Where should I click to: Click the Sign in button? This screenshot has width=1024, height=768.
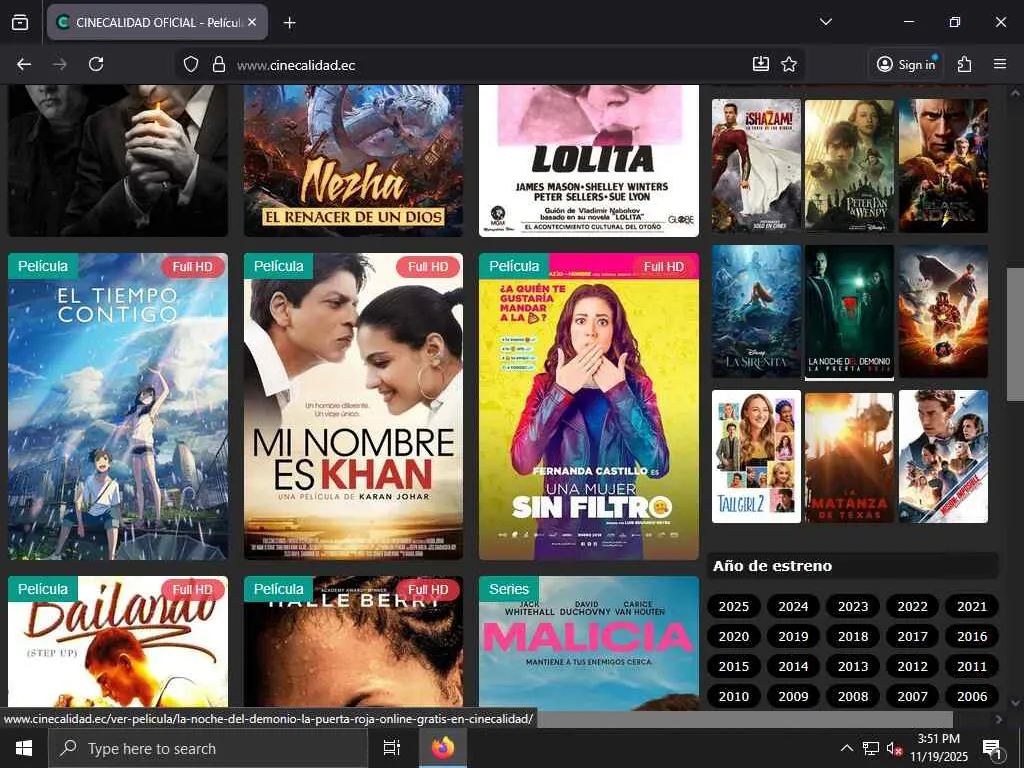[x=906, y=64]
